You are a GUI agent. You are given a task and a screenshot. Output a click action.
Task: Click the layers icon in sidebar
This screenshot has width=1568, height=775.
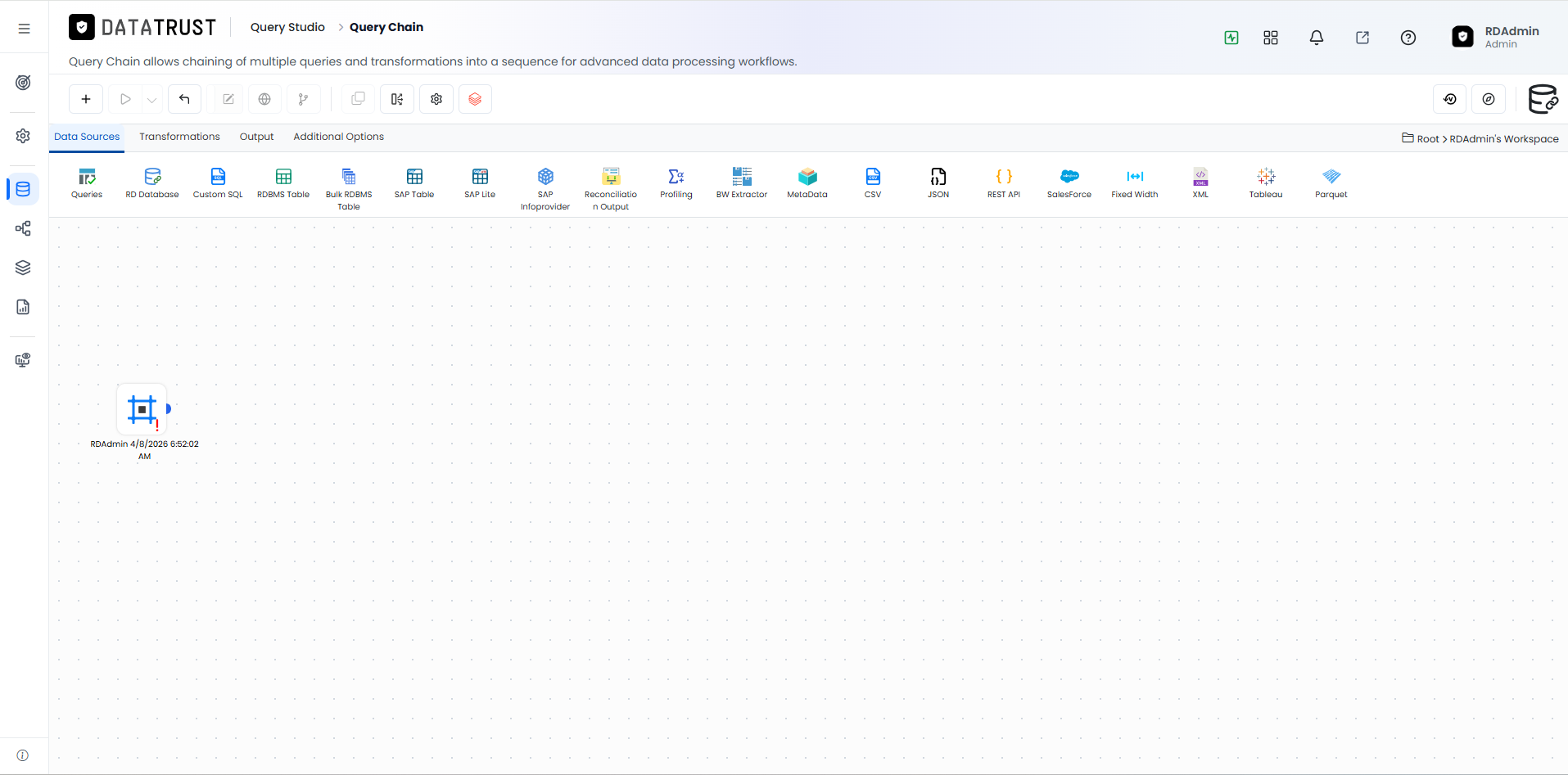[24, 268]
